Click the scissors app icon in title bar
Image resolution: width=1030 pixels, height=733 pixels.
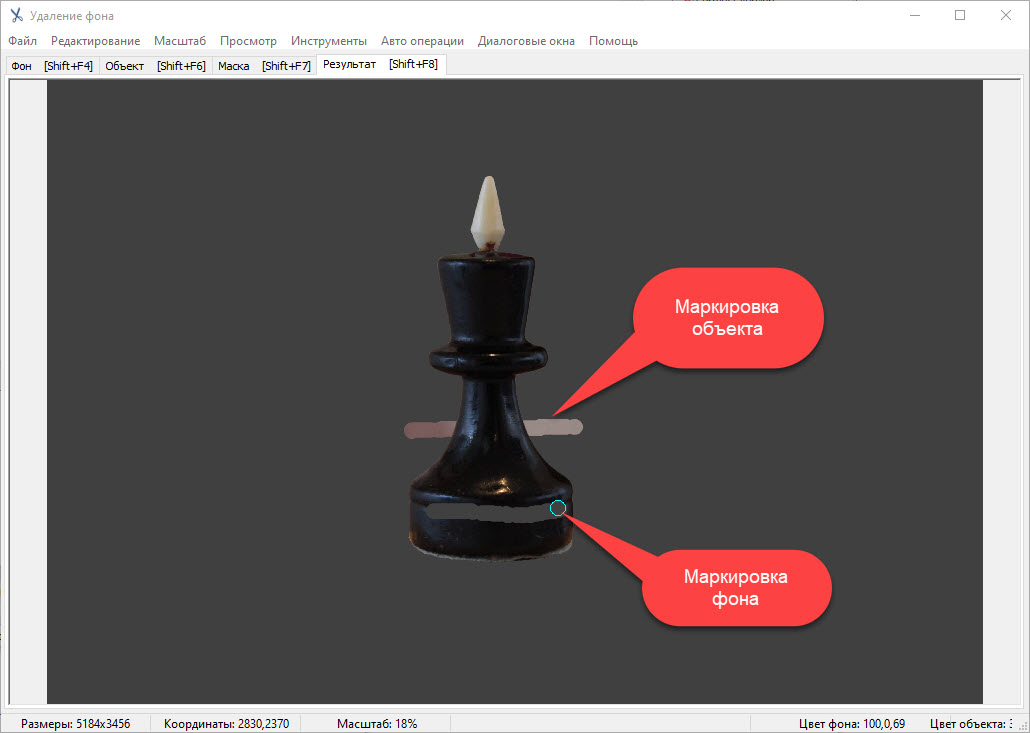coord(16,15)
